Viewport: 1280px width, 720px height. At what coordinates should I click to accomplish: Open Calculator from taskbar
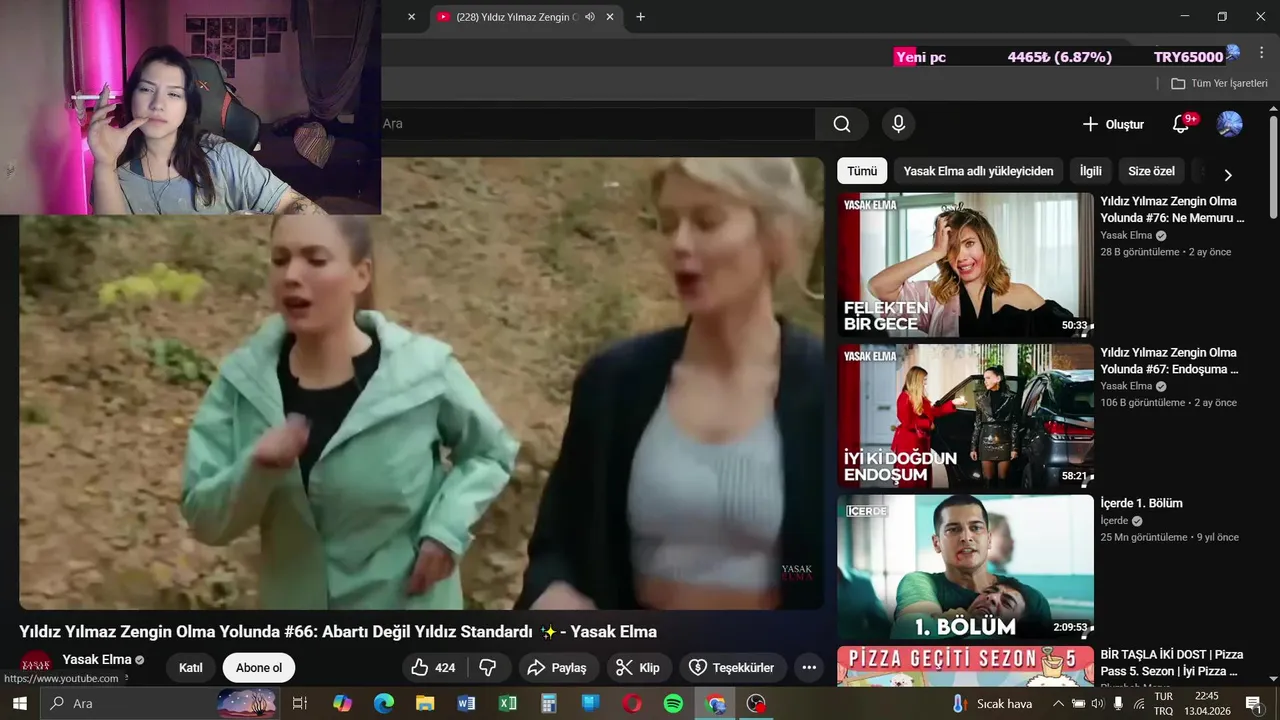[549, 704]
